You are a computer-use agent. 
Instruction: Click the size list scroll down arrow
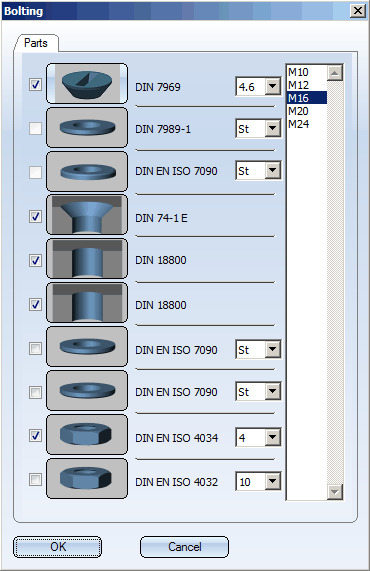[x=335, y=492]
